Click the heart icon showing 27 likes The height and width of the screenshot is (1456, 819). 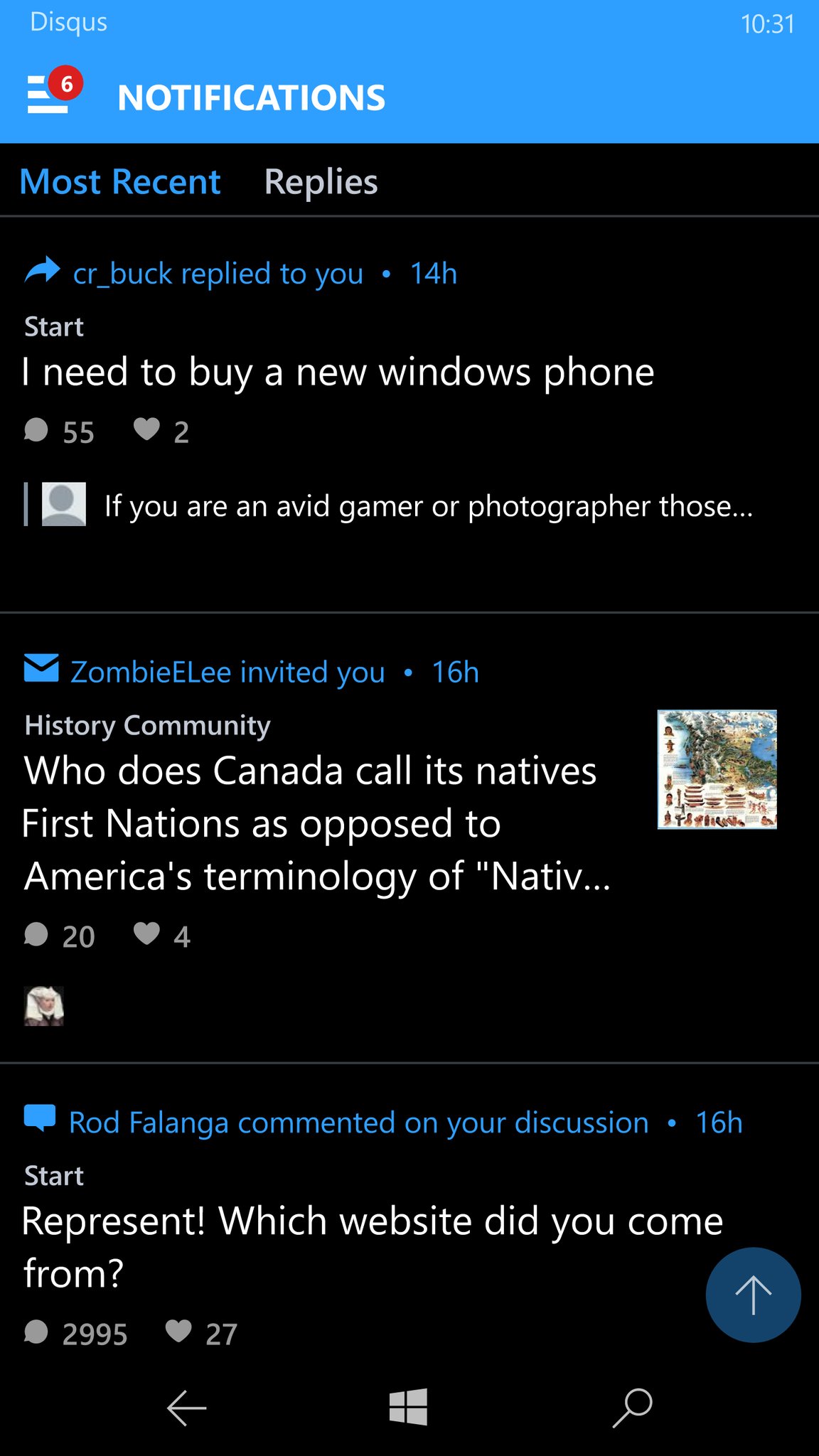point(178,1331)
